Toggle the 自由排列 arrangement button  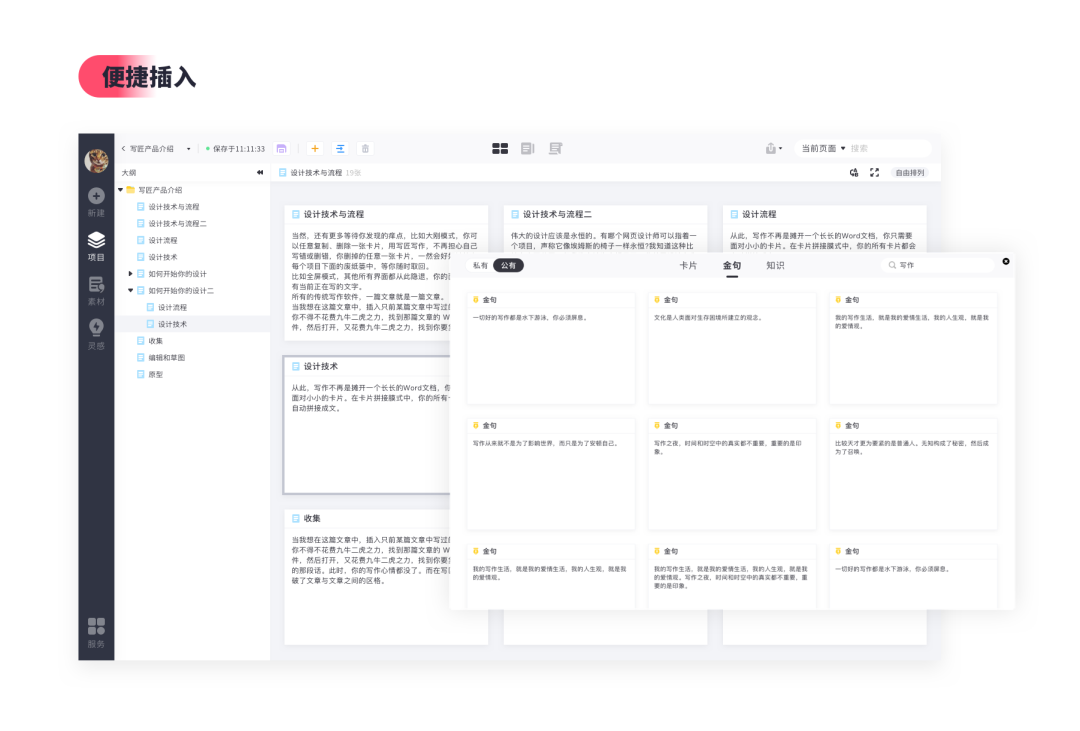pyautogui.click(x=910, y=172)
